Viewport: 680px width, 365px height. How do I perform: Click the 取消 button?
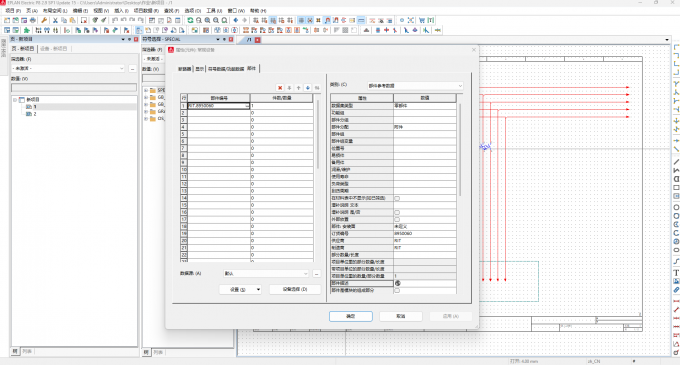(x=401, y=316)
